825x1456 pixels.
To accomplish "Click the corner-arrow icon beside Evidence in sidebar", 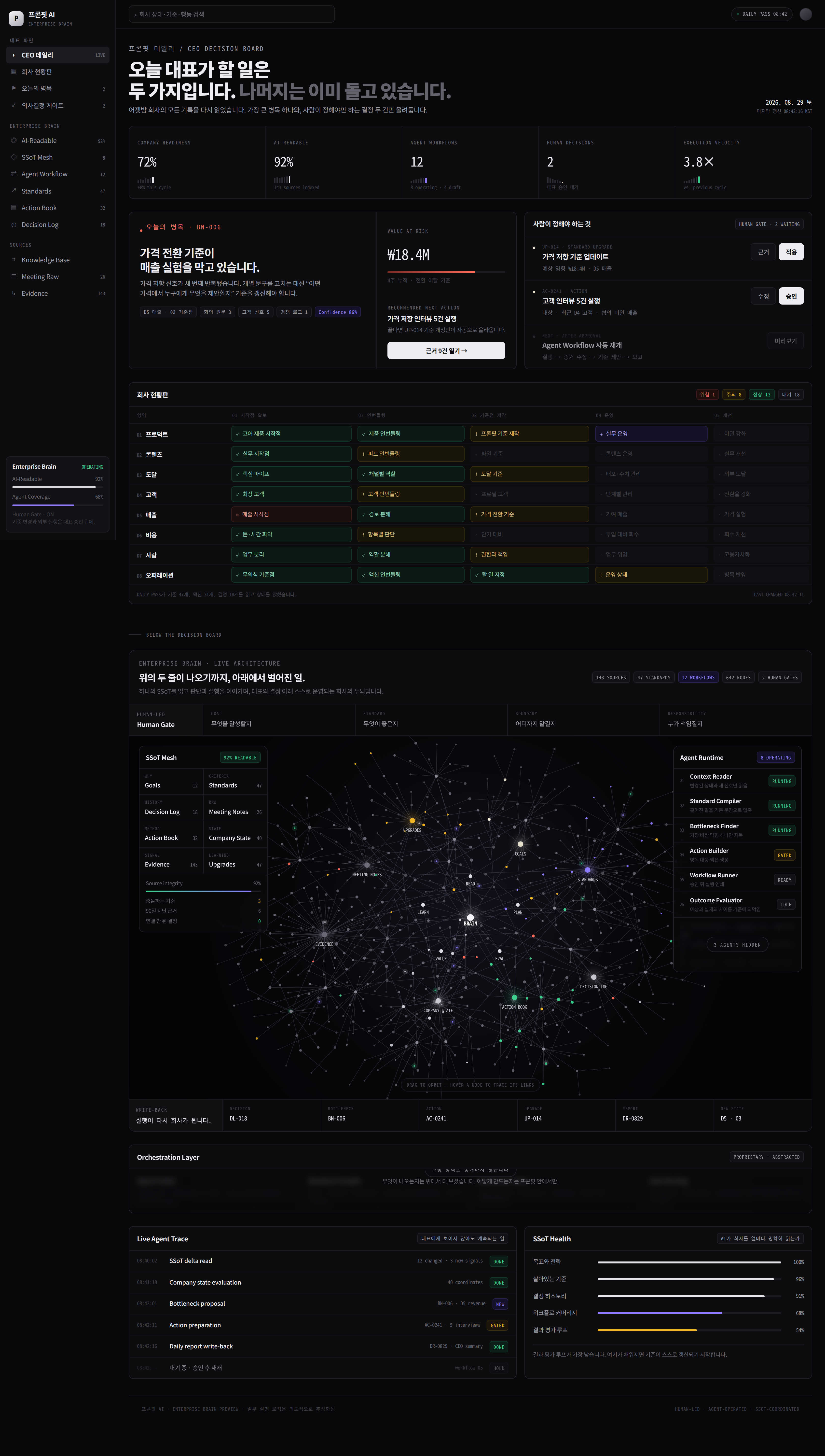I will (14, 294).
